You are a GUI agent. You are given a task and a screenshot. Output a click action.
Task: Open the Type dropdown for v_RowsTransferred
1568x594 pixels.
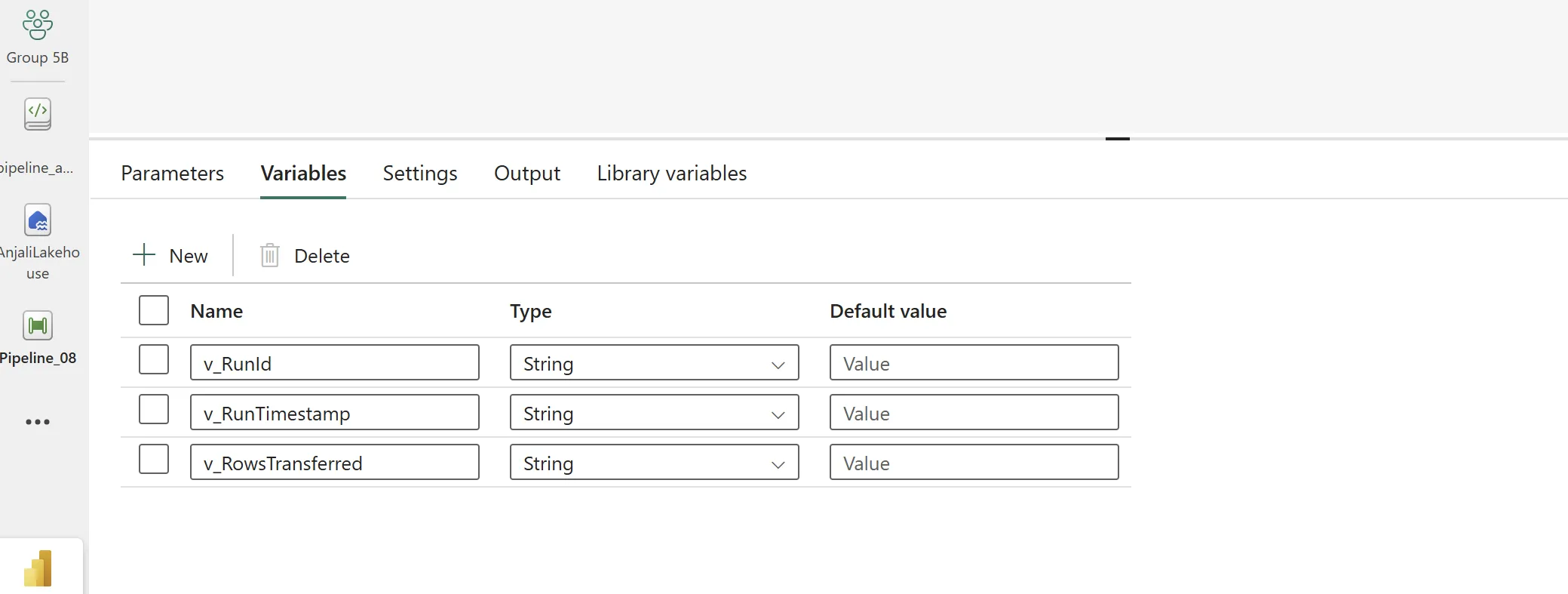[x=655, y=462]
